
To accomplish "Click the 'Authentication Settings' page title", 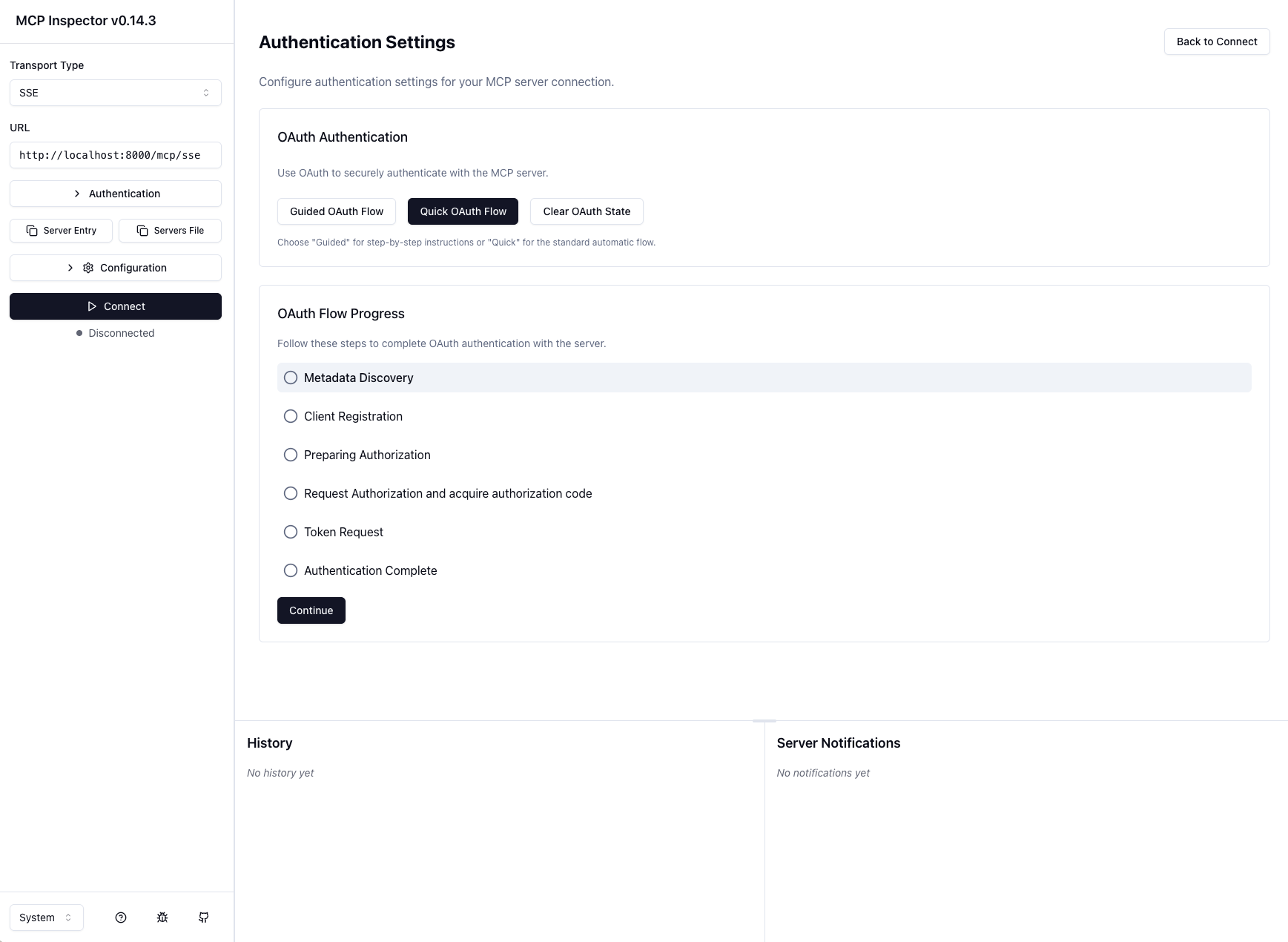I will pos(357,42).
